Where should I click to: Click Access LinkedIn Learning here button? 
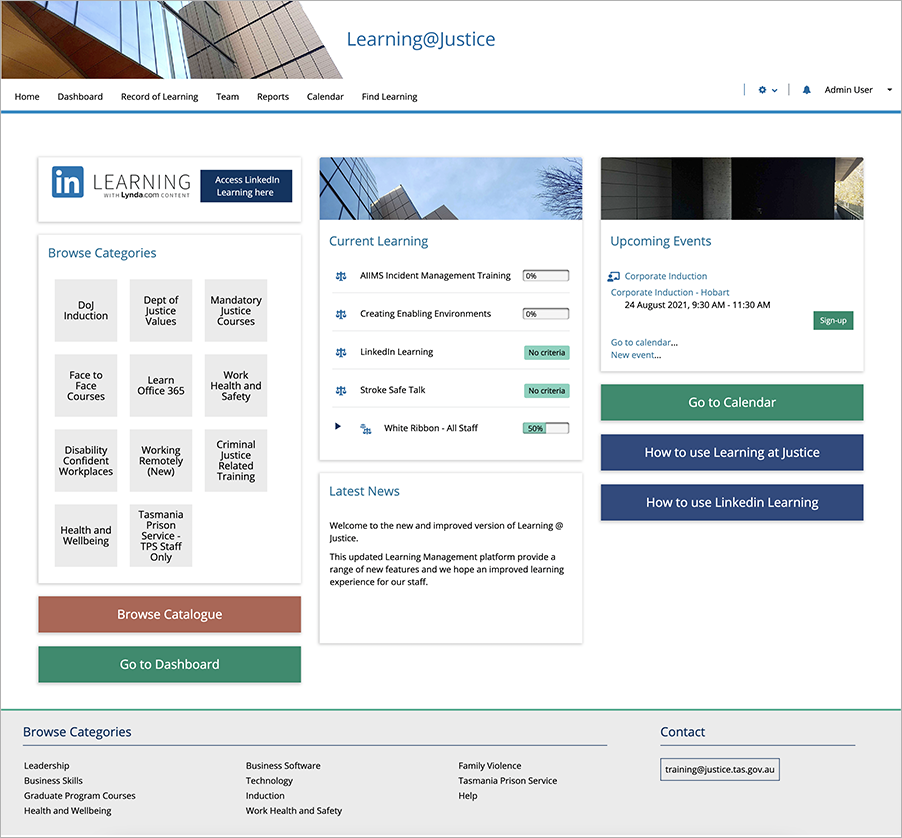pyautogui.click(x=246, y=186)
